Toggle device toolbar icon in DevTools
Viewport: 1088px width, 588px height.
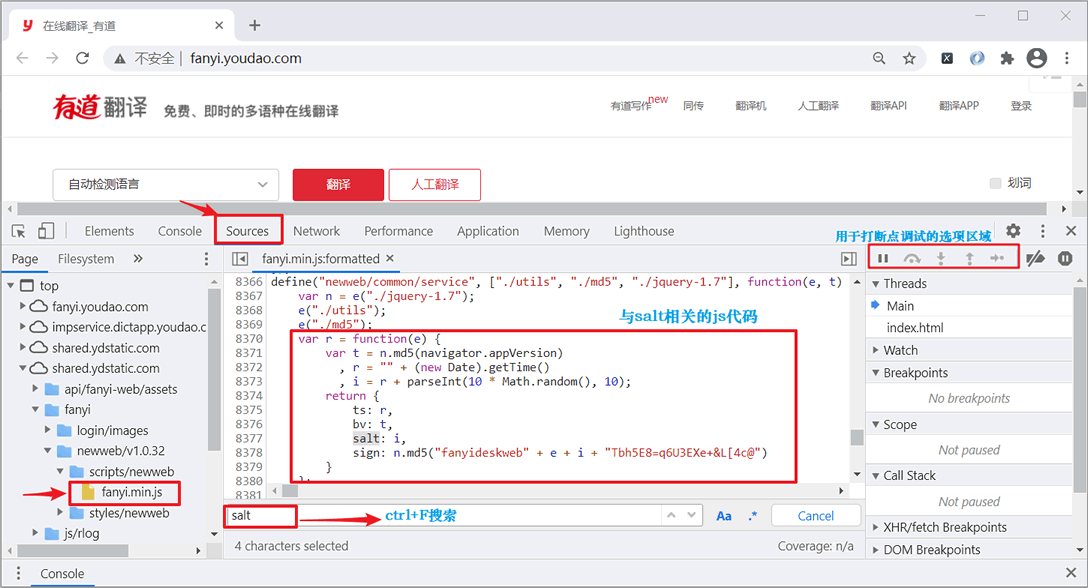coord(46,231)
